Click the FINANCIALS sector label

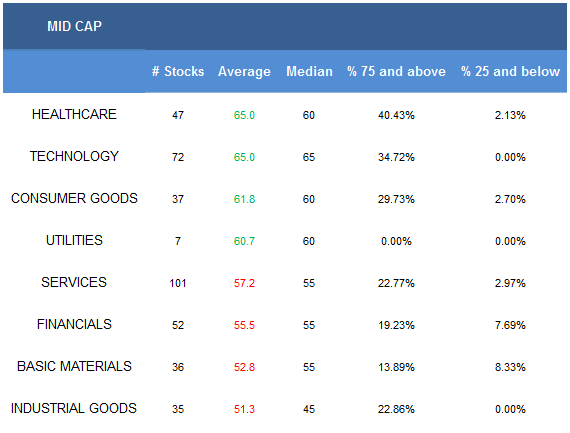coord(74,324)
